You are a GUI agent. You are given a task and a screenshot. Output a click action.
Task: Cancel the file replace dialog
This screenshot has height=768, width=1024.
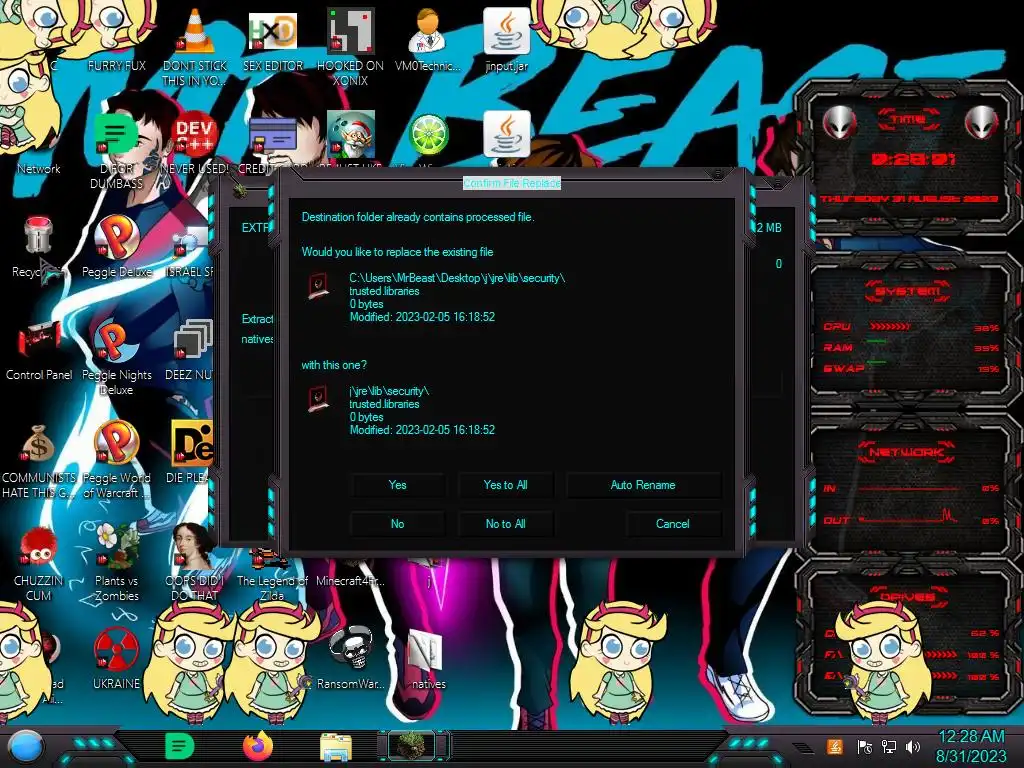coord(673,524)
